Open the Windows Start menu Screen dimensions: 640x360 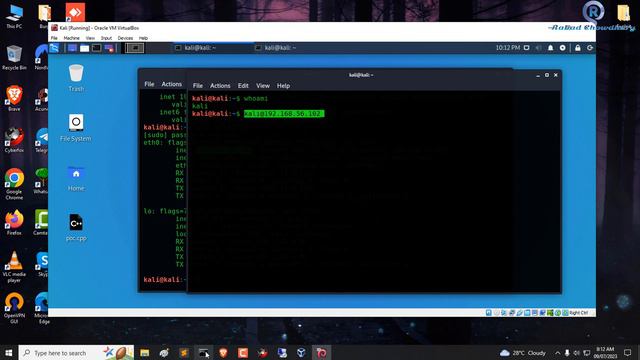pos(9,353)
